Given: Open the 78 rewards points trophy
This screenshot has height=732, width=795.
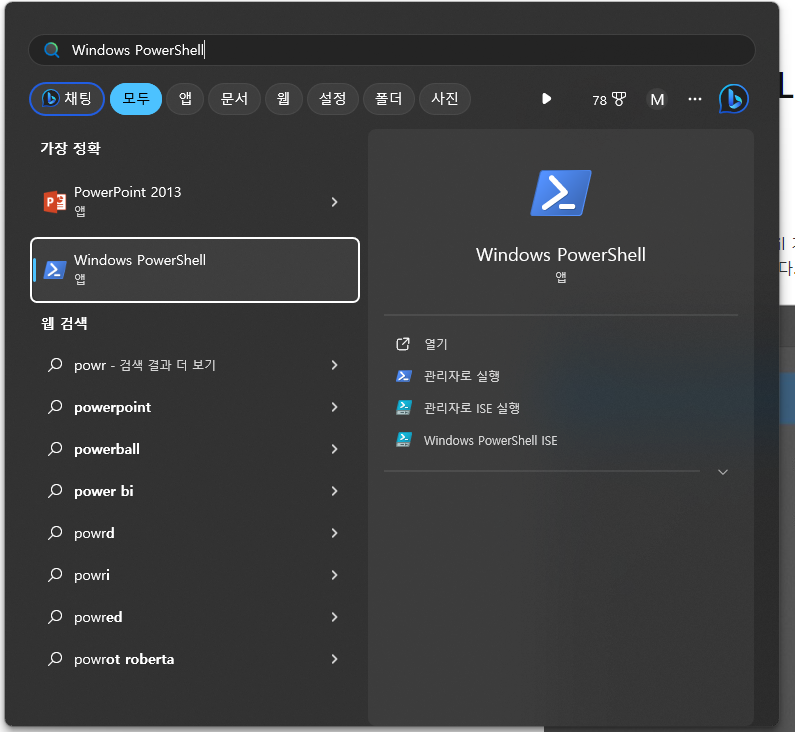Looking at the screenshot, I should click(x=609, y=99).
